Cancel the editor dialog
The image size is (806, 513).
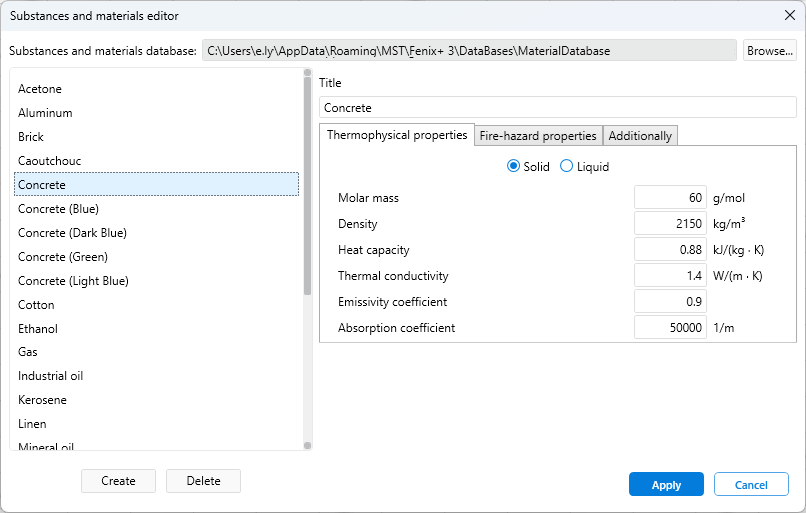[751, 485]
